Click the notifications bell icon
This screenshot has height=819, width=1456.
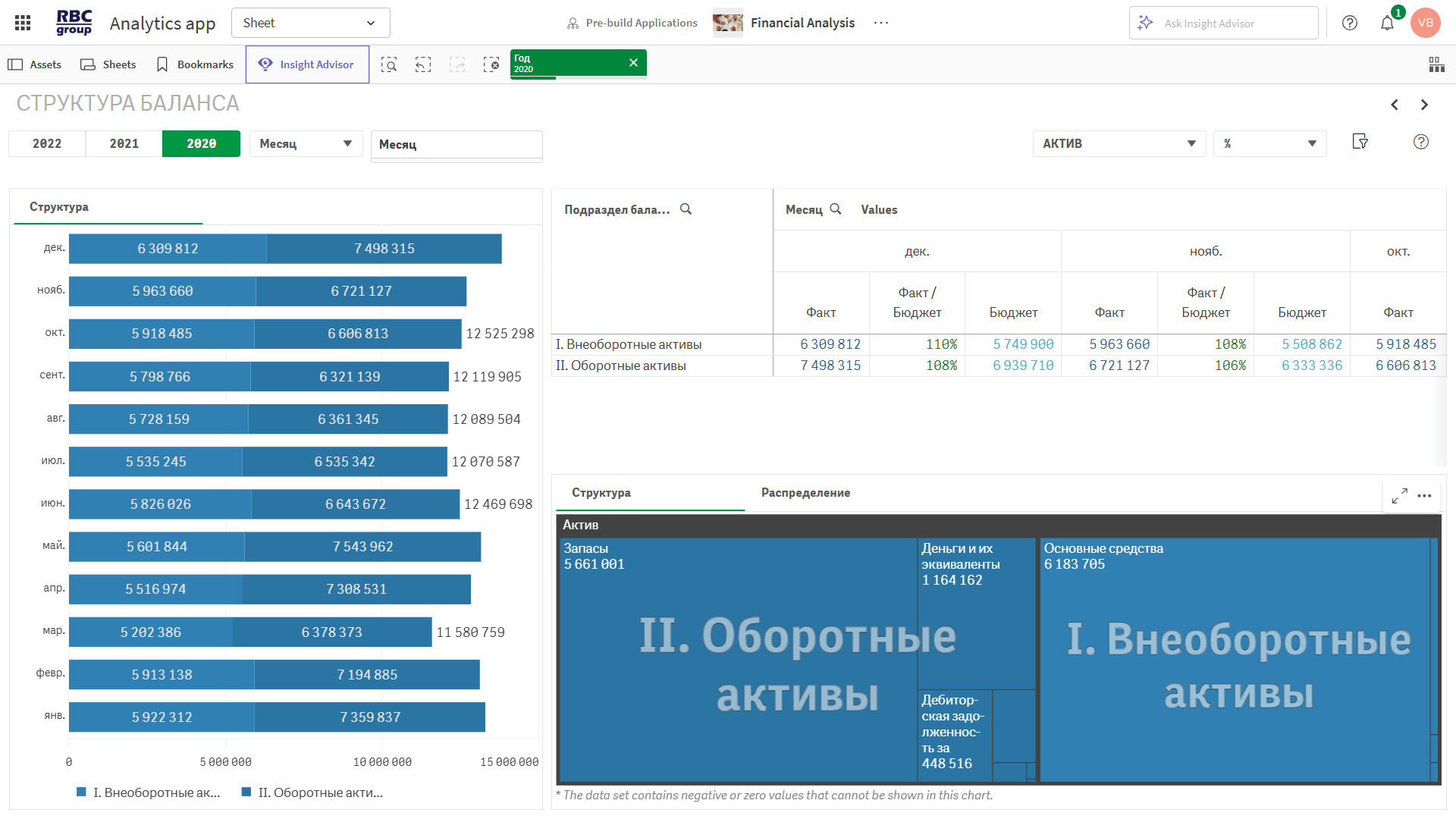pyautogui.click(x=1387, y=23)
